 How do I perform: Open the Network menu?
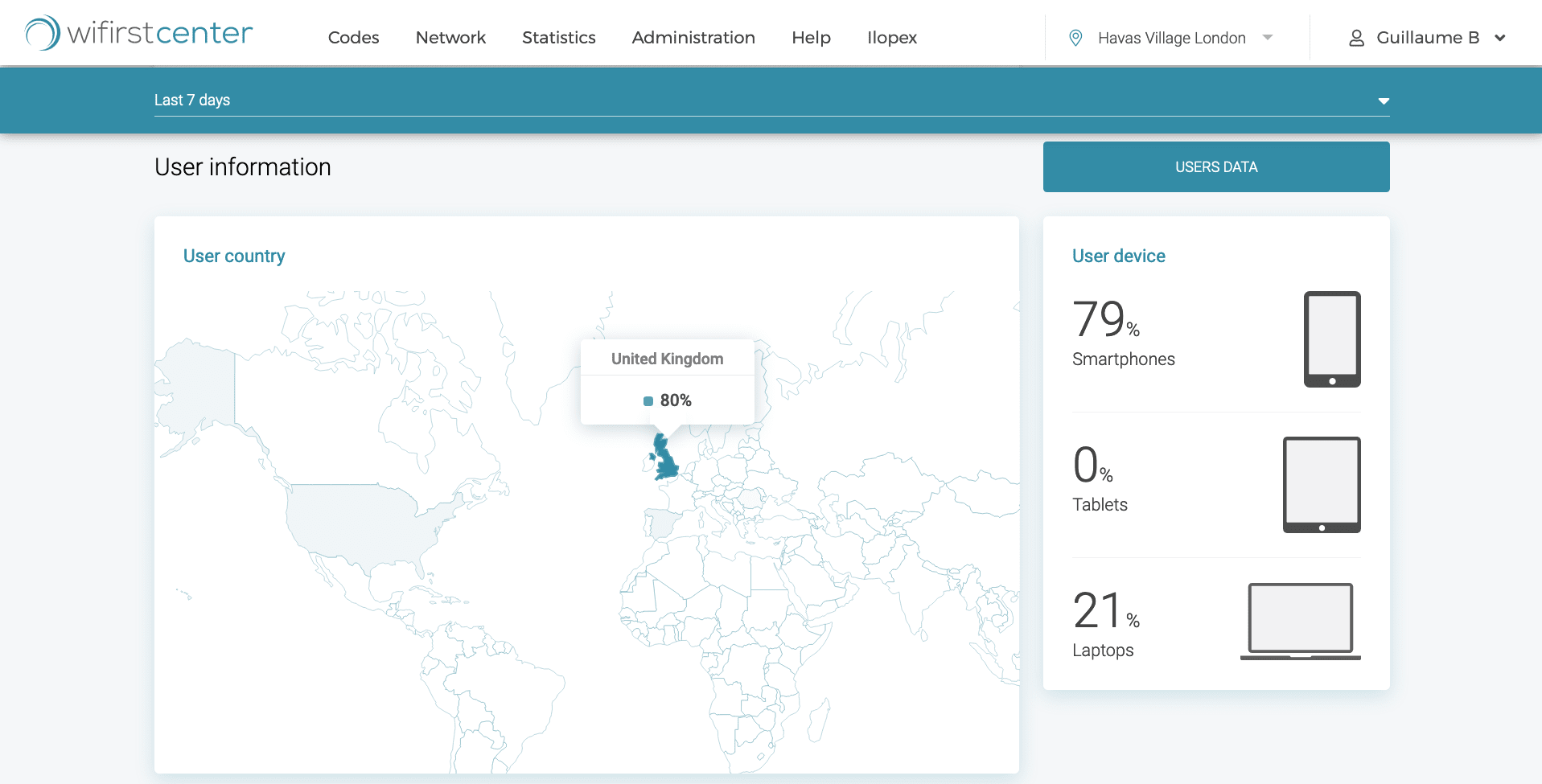click(x=450, y=38)
